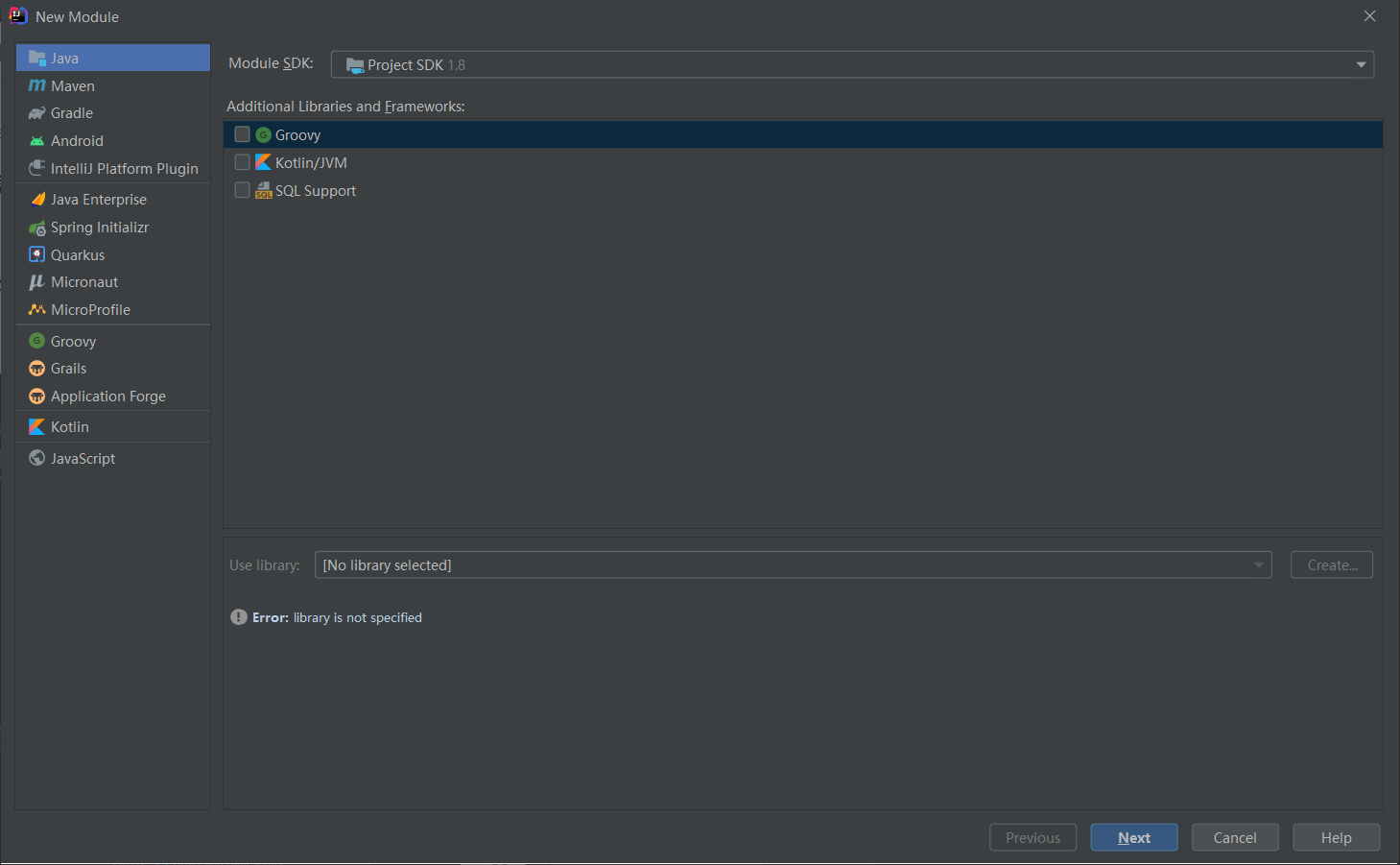Pick Java Enterprise module type

[x=113, y=200]
